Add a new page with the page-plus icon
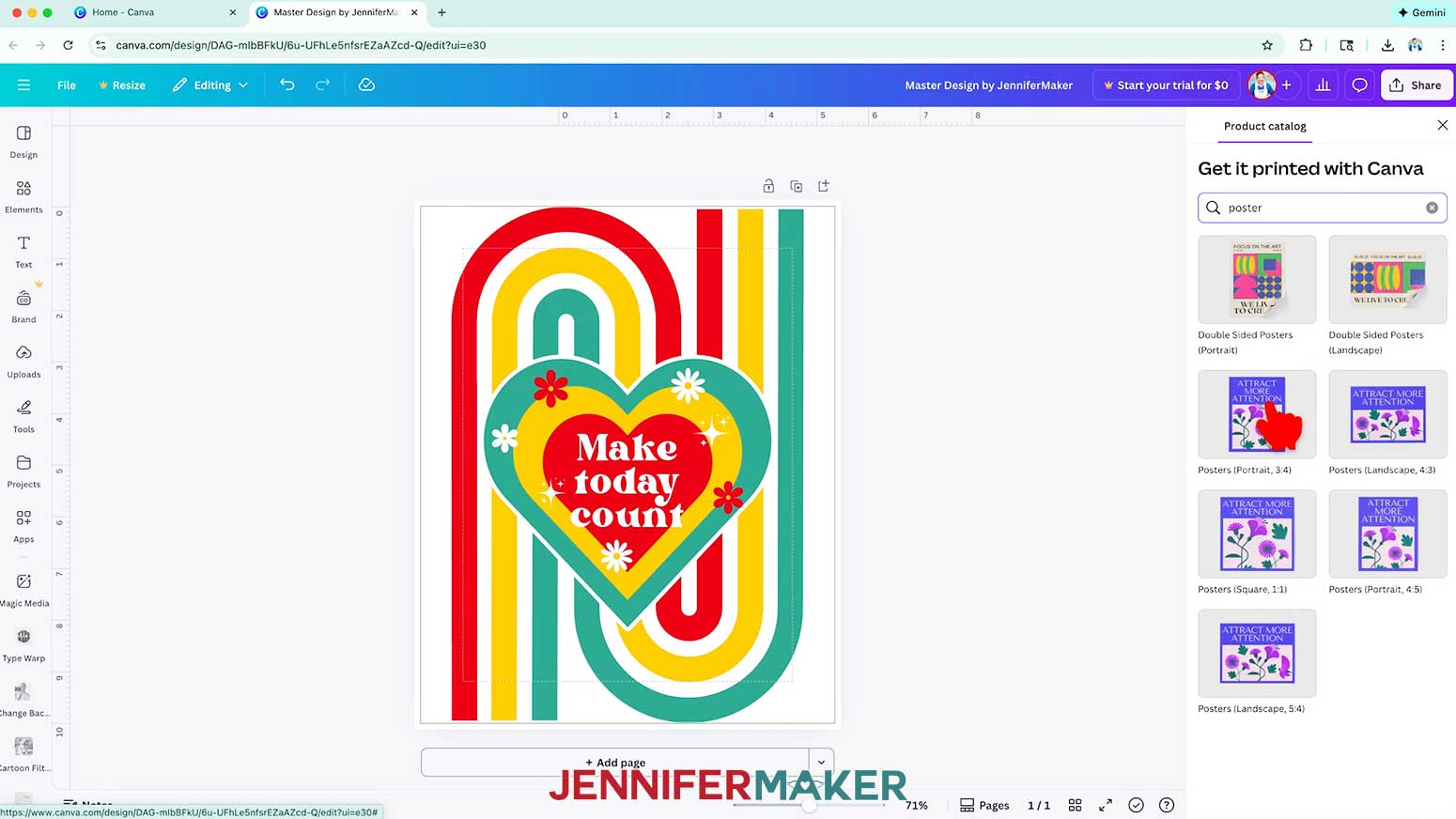This screenshot has width=1456, height=819. 824,186
